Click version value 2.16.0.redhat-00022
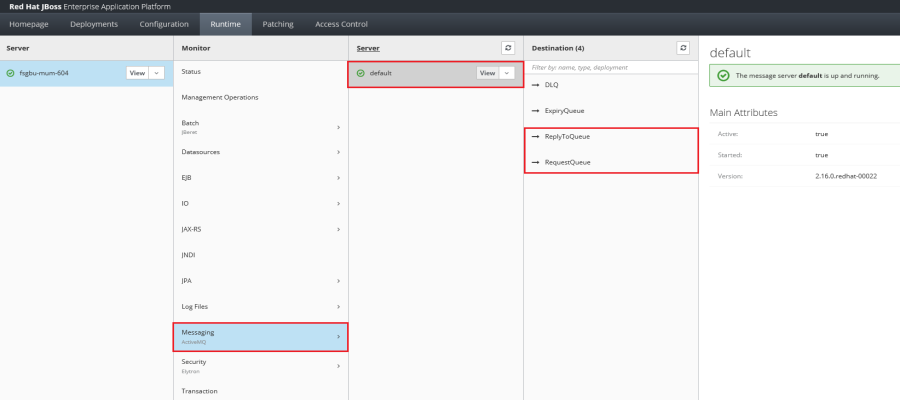Viewport: 900px width, 400px height. click(846, 176)
